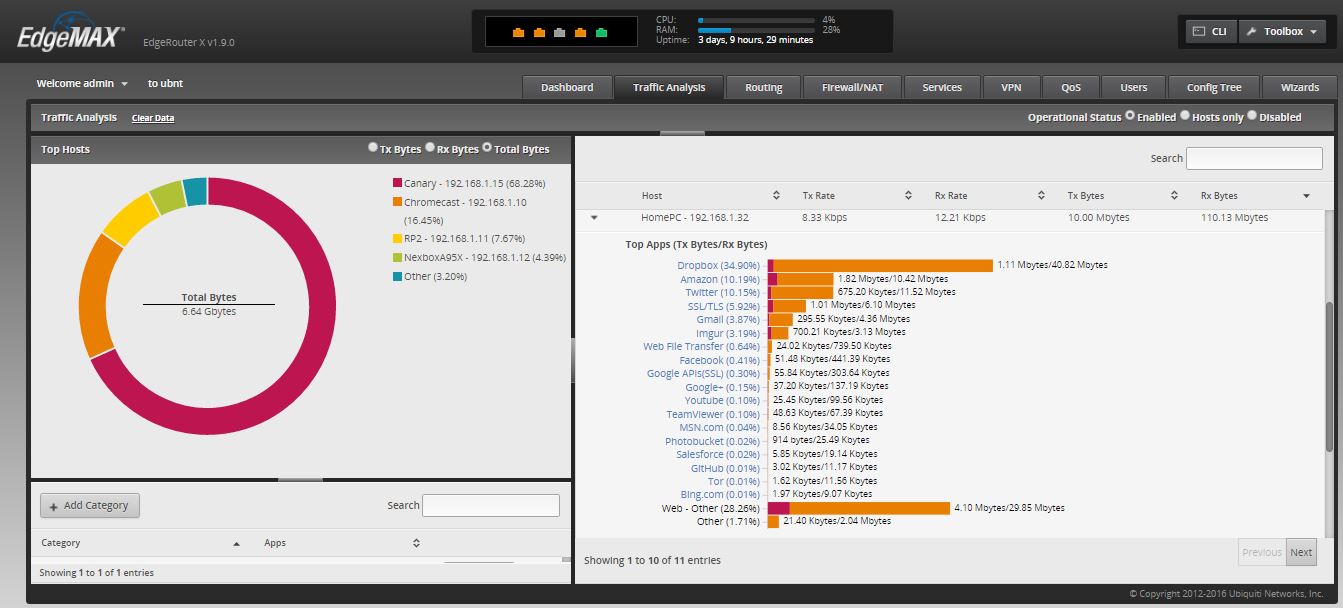Go to the Next page of entries
The width and height of the screenshot is (1343, 608).
1301,552
